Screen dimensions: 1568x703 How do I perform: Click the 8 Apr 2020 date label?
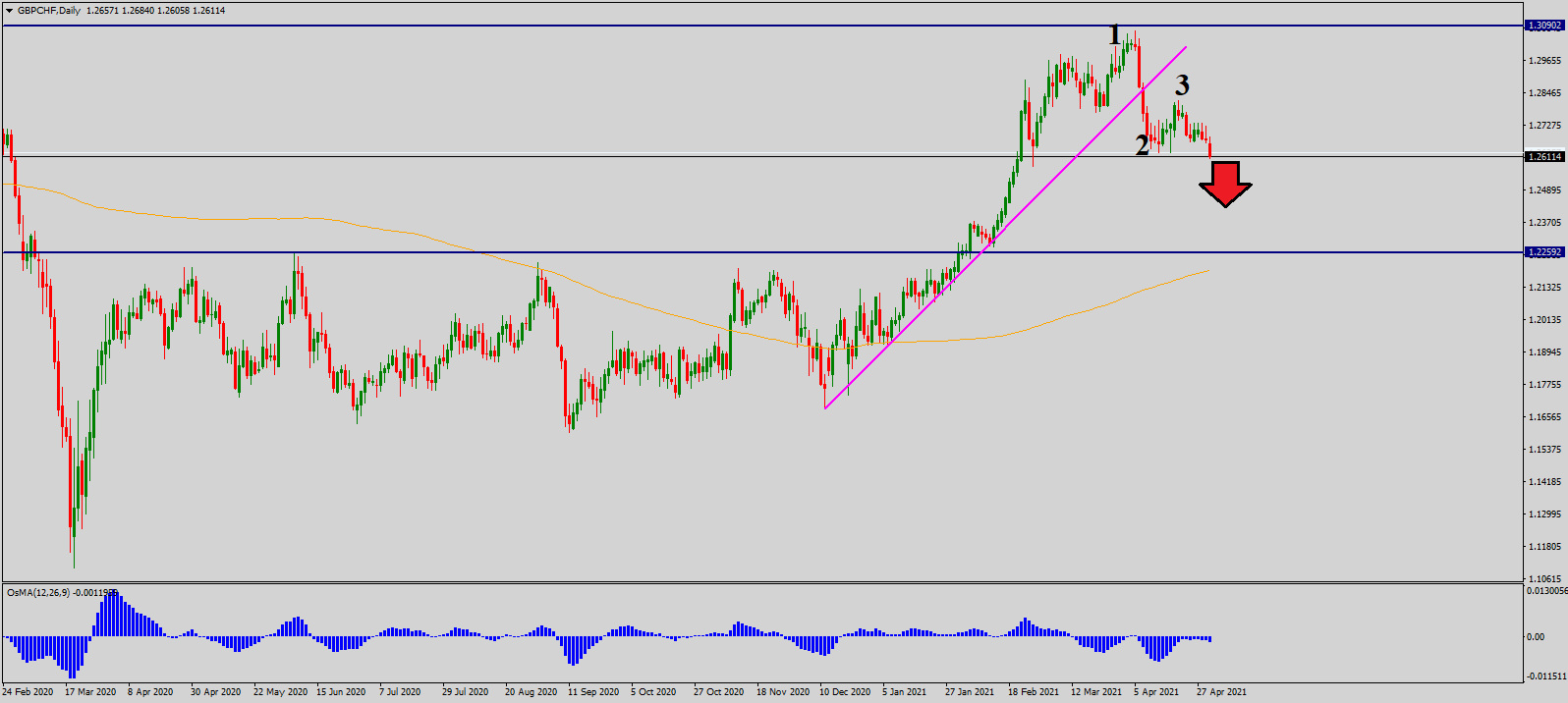[150, 692]
